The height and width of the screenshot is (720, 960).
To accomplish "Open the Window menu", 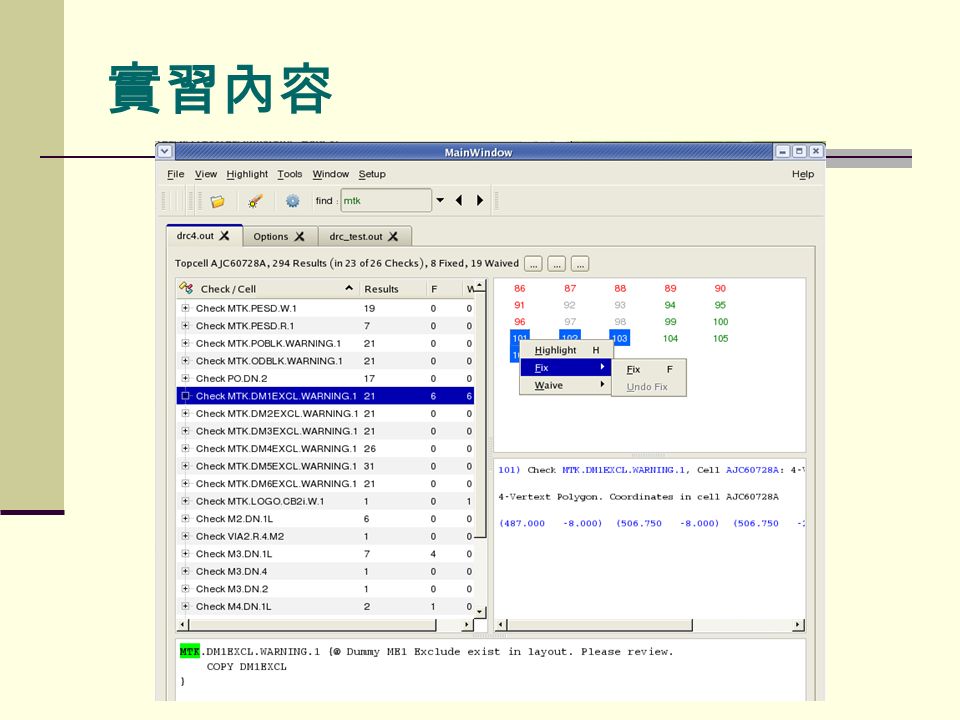I will [331, 174].
